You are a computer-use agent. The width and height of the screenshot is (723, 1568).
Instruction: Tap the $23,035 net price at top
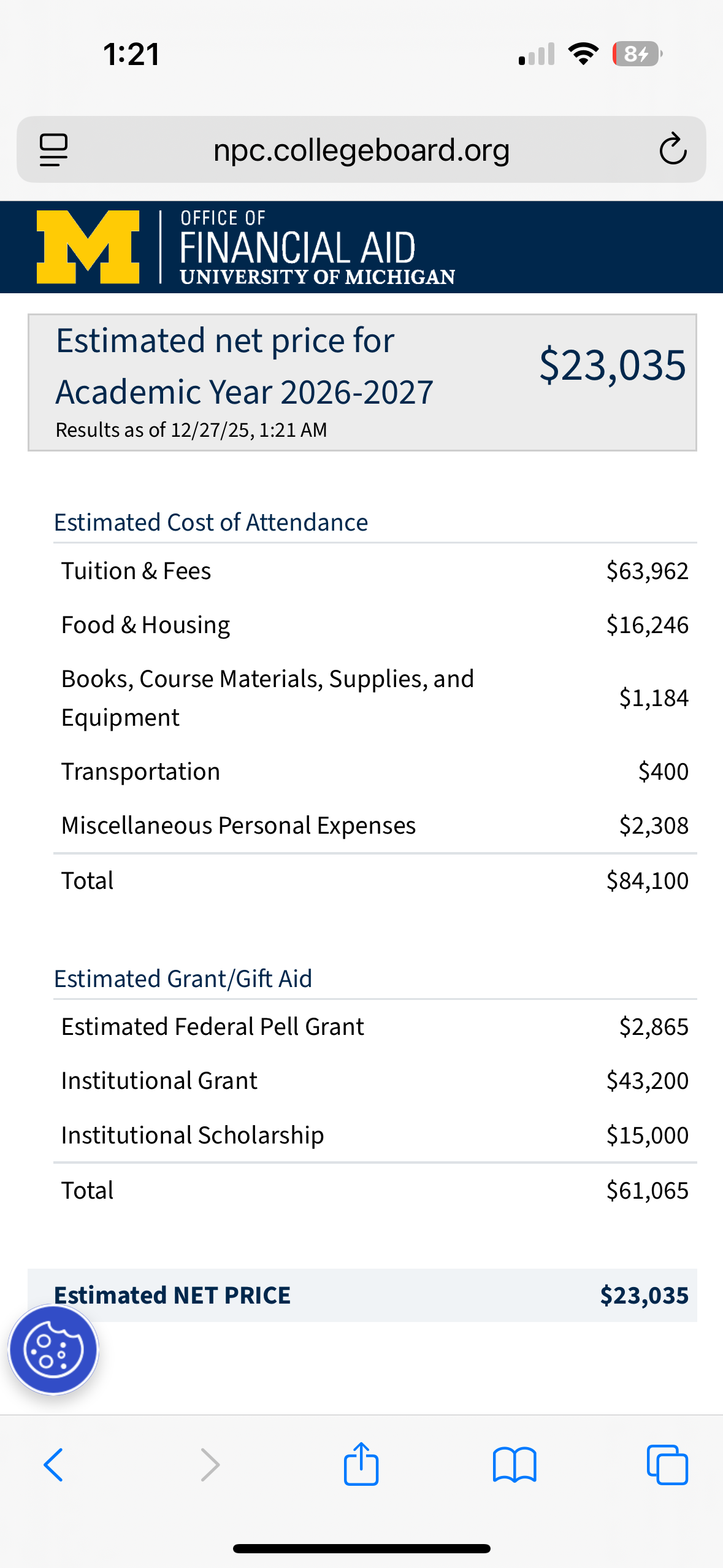612,365
